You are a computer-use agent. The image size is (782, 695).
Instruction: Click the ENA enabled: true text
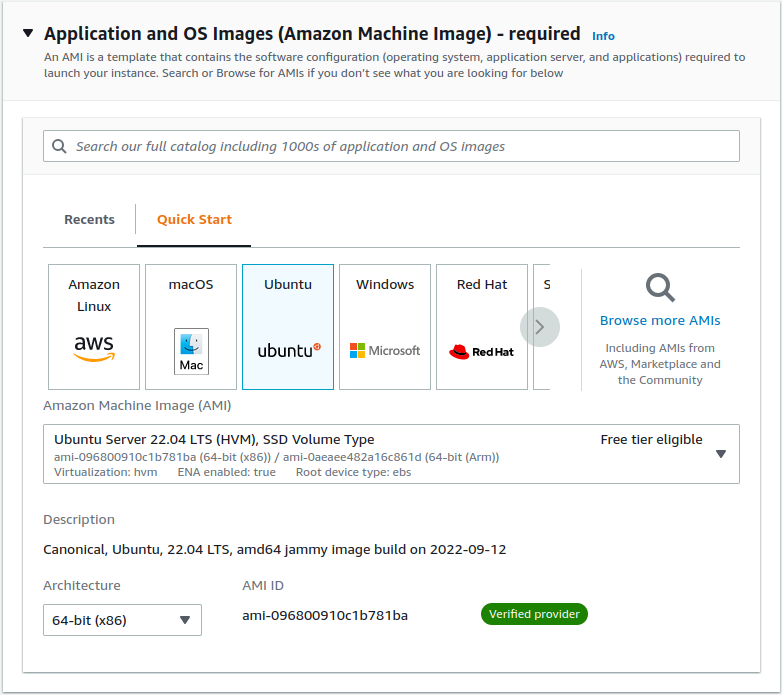pos(227,472)
